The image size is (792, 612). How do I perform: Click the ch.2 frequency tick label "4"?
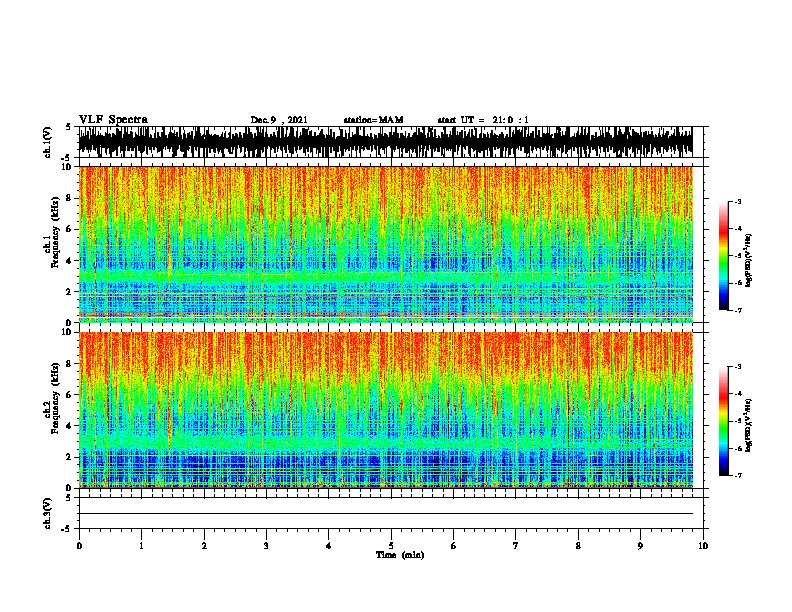click(70, 426)
